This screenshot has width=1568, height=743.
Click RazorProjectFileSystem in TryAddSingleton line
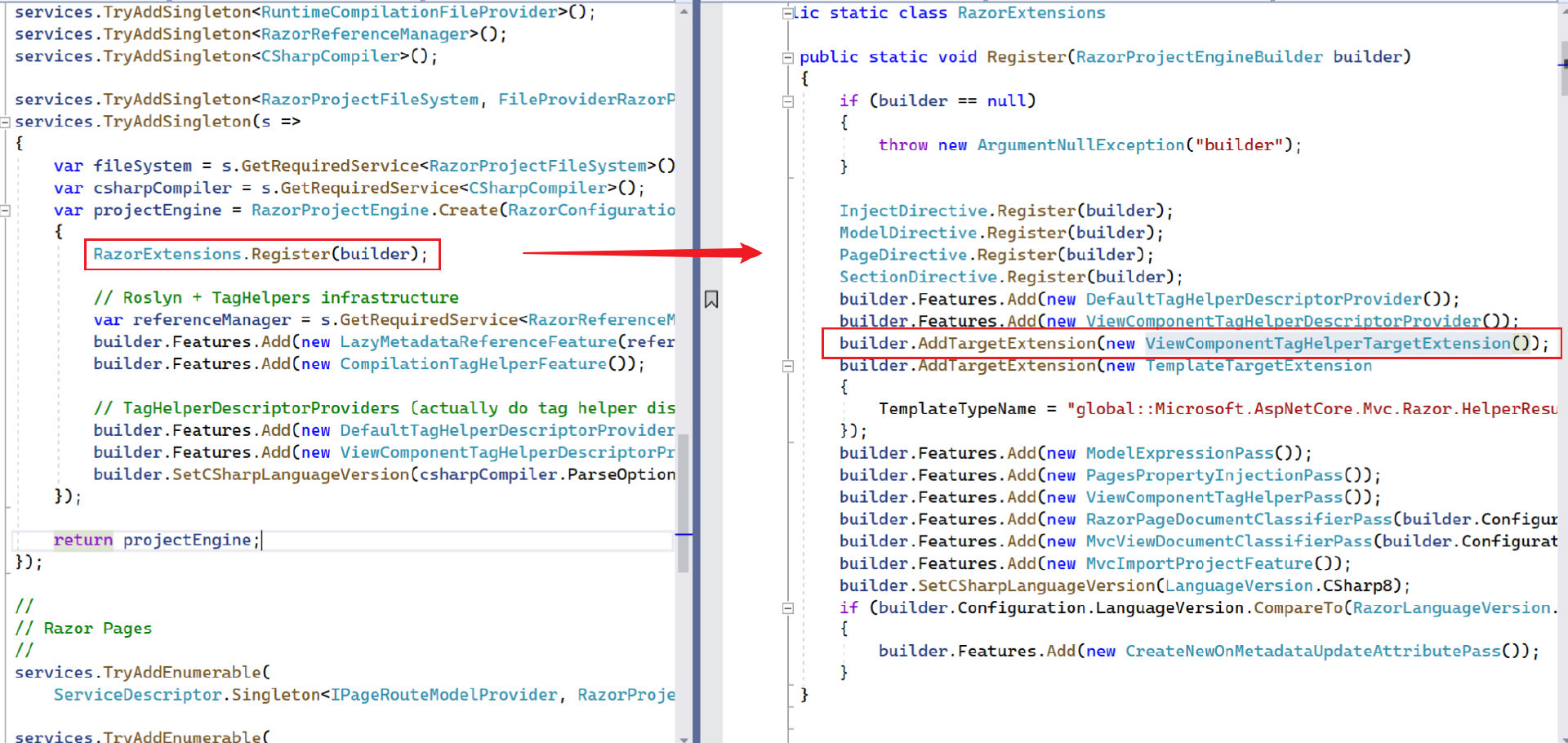pos(370,100)
